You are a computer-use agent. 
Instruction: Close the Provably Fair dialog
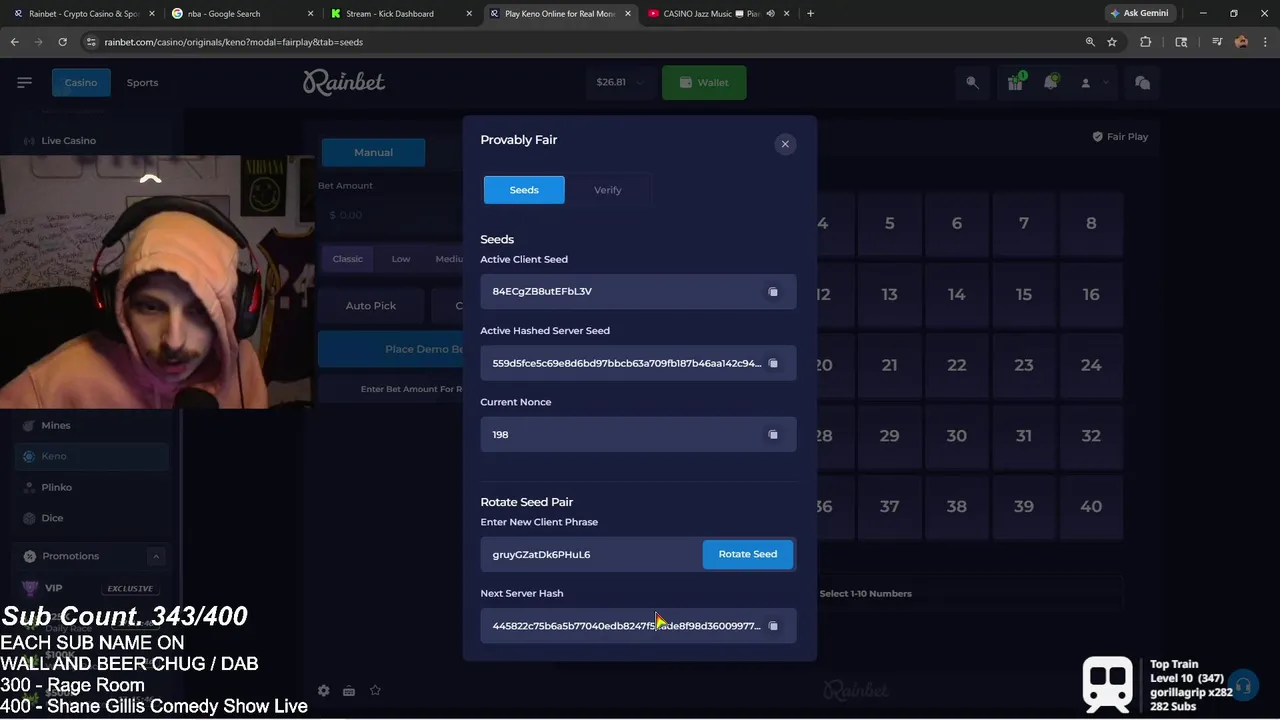[x=785, y=144]
